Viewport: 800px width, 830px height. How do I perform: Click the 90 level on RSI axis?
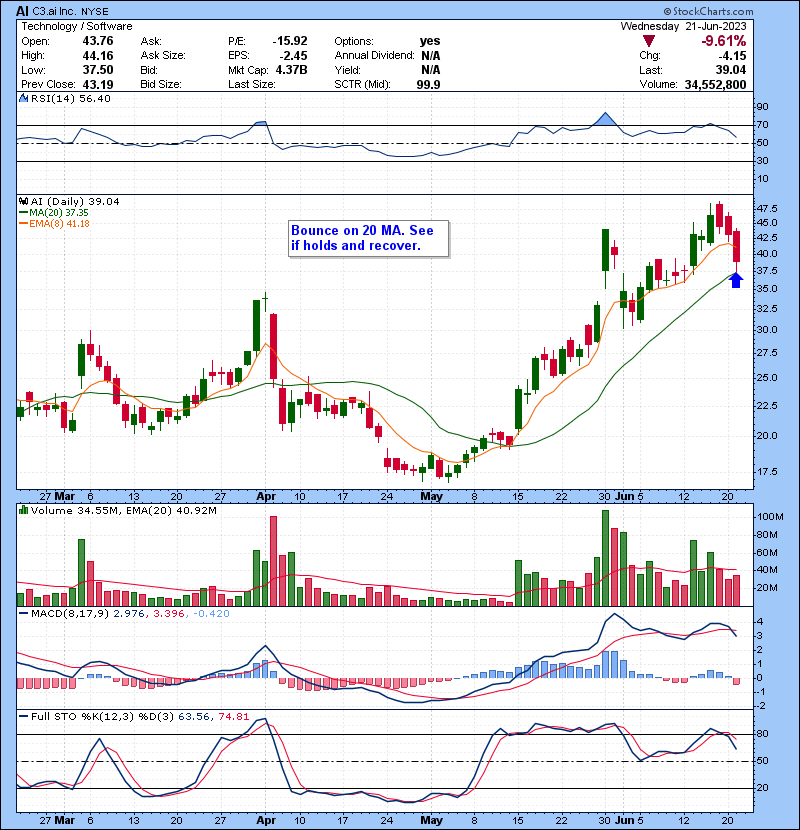pyautogui.click(x=762, y=106)
